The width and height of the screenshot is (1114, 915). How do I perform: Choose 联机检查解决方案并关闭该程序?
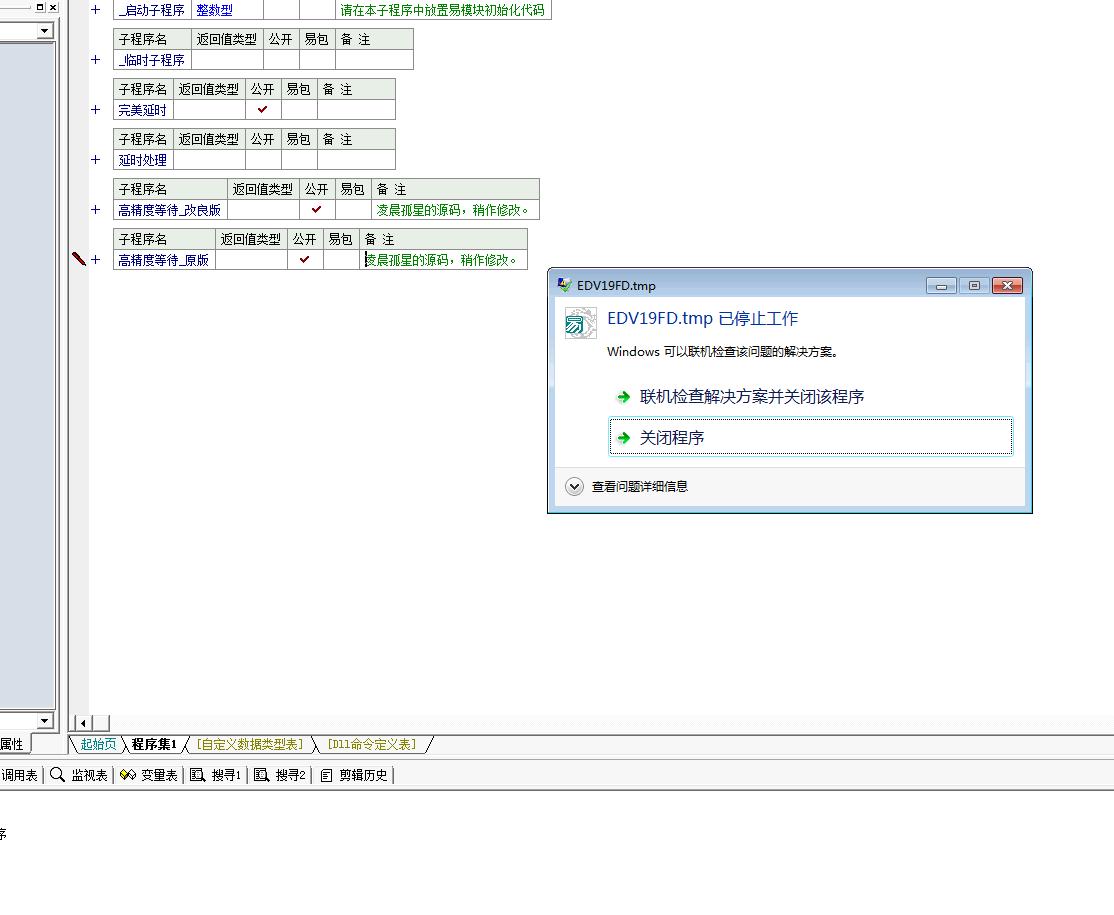(751, 397)
